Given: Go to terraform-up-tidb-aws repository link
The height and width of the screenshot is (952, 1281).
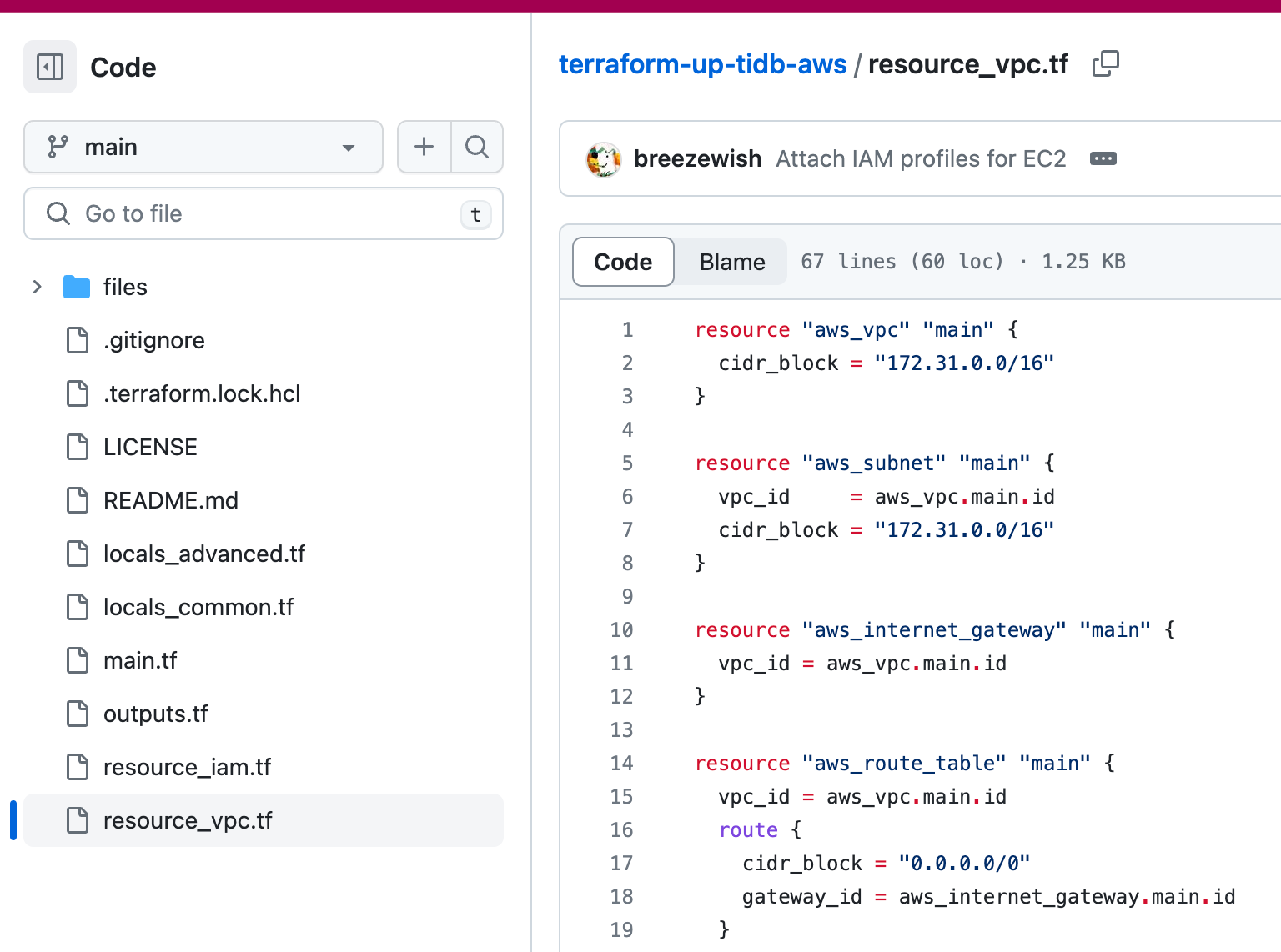Looking at the screenshot, I should [702, 64].
